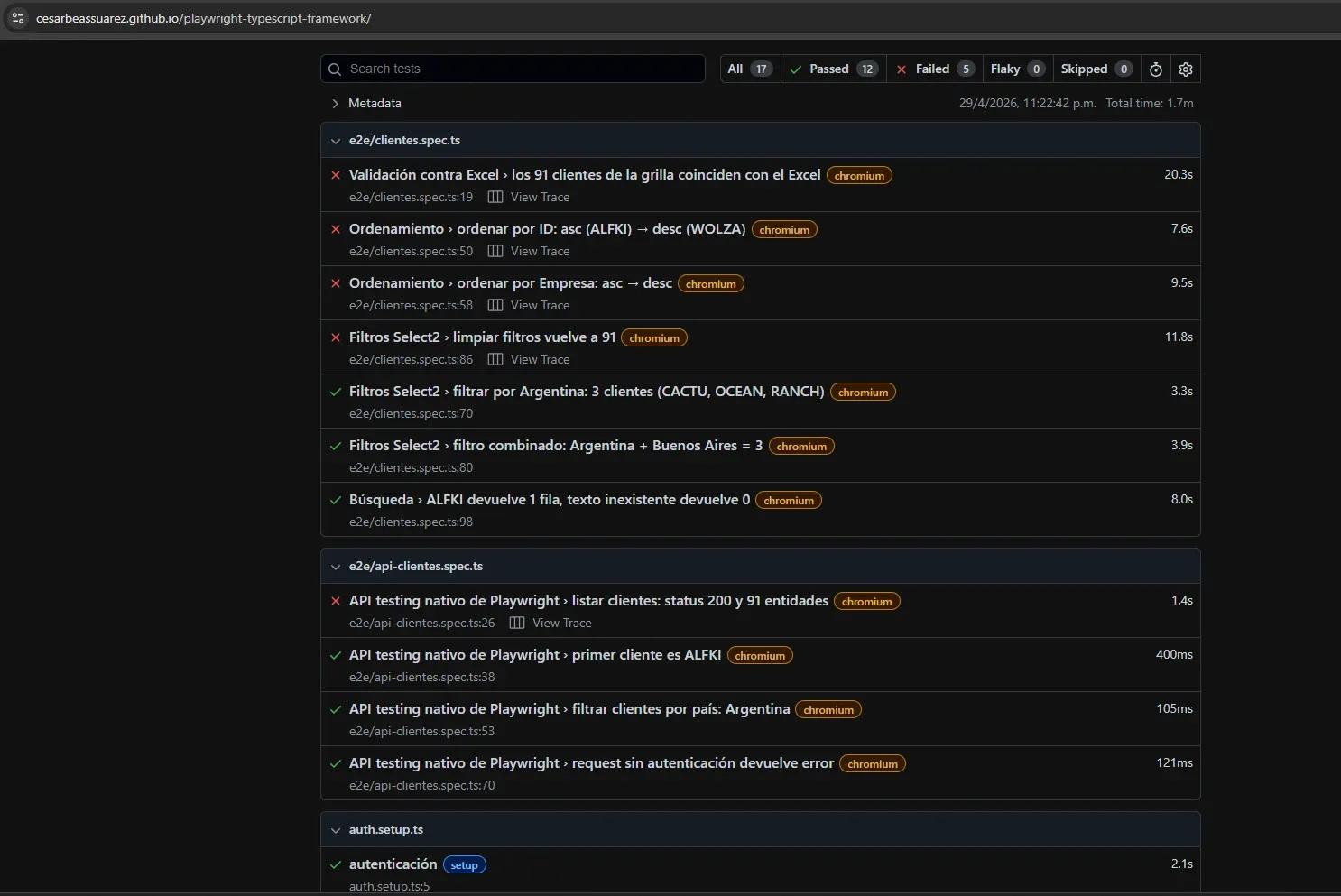Viewport: 1341px width, 896px height.
Task: Click chromium tag on Validación contra Excel test
Action: (x=859, y=176)
